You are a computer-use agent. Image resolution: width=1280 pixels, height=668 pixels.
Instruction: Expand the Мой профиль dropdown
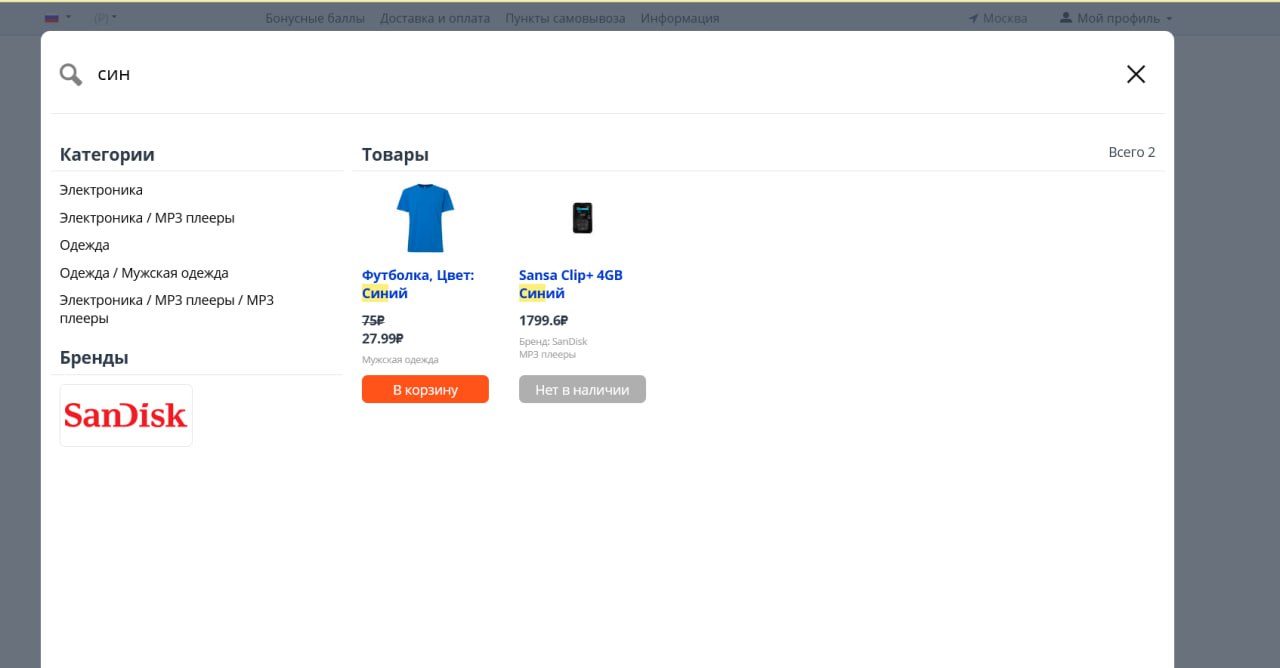click(1115, 18)
